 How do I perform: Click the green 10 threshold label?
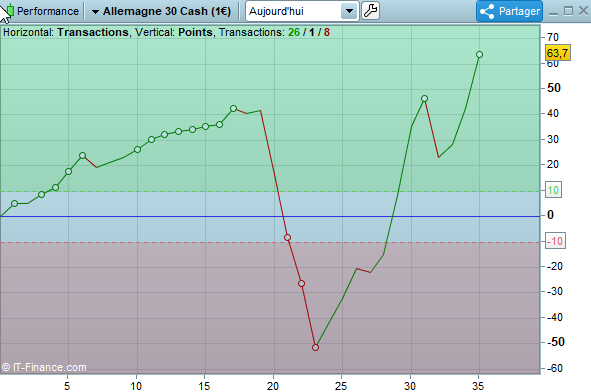click(553, 190)
